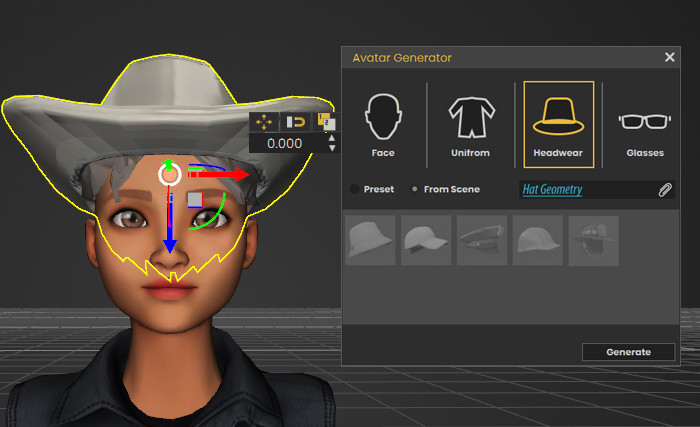
Task: Open the Hat Geometry link
Action: pyautogui.click(x=552, y=190)
